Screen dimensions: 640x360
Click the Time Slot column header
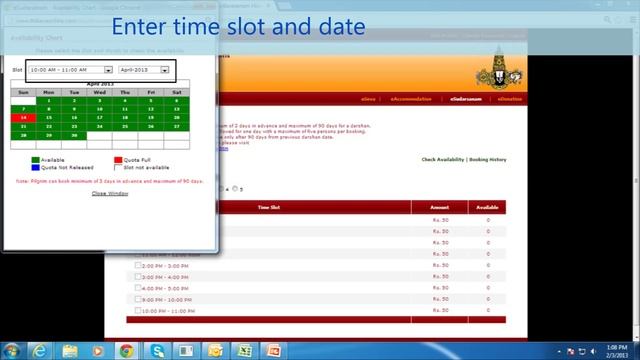point(269,207)
